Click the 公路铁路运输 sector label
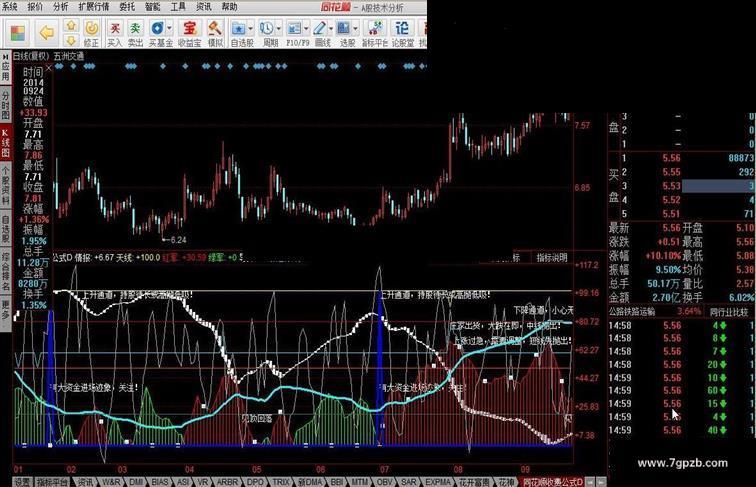Screen dimensions: 756x487 (632, 312)
